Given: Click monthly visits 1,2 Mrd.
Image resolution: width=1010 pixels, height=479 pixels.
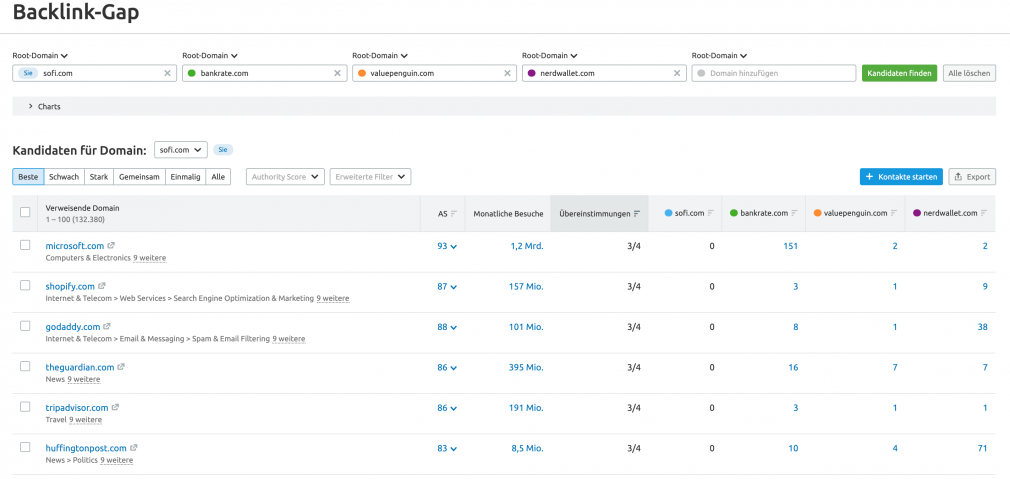Looking at the screenshot, I should click(526, 246).
